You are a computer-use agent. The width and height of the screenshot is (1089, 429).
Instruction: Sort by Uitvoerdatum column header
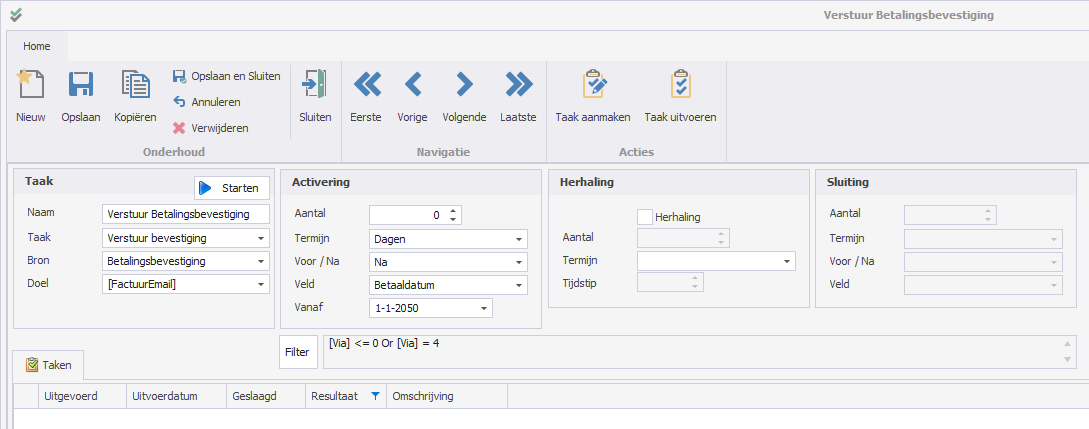point(176,396)
